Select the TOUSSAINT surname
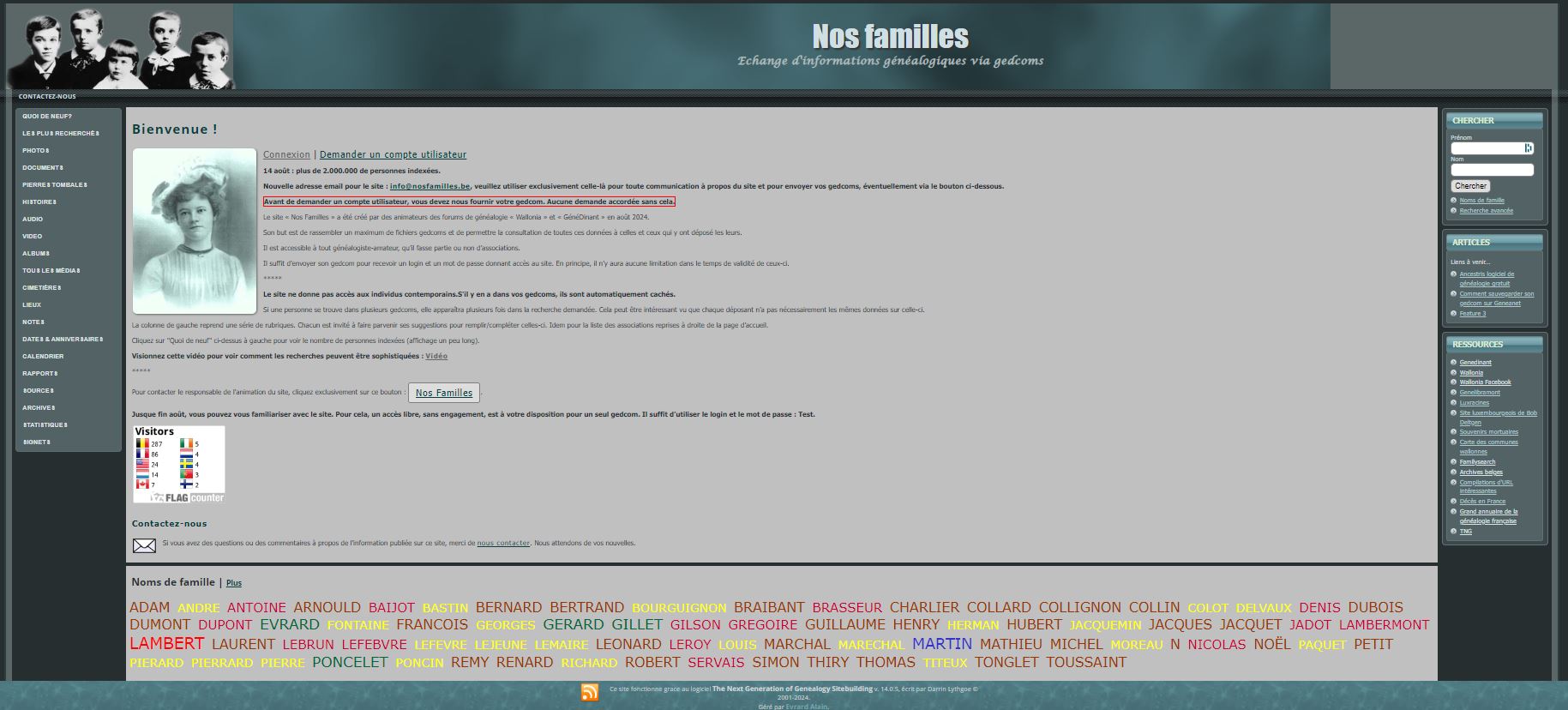 pos(1086,662)
